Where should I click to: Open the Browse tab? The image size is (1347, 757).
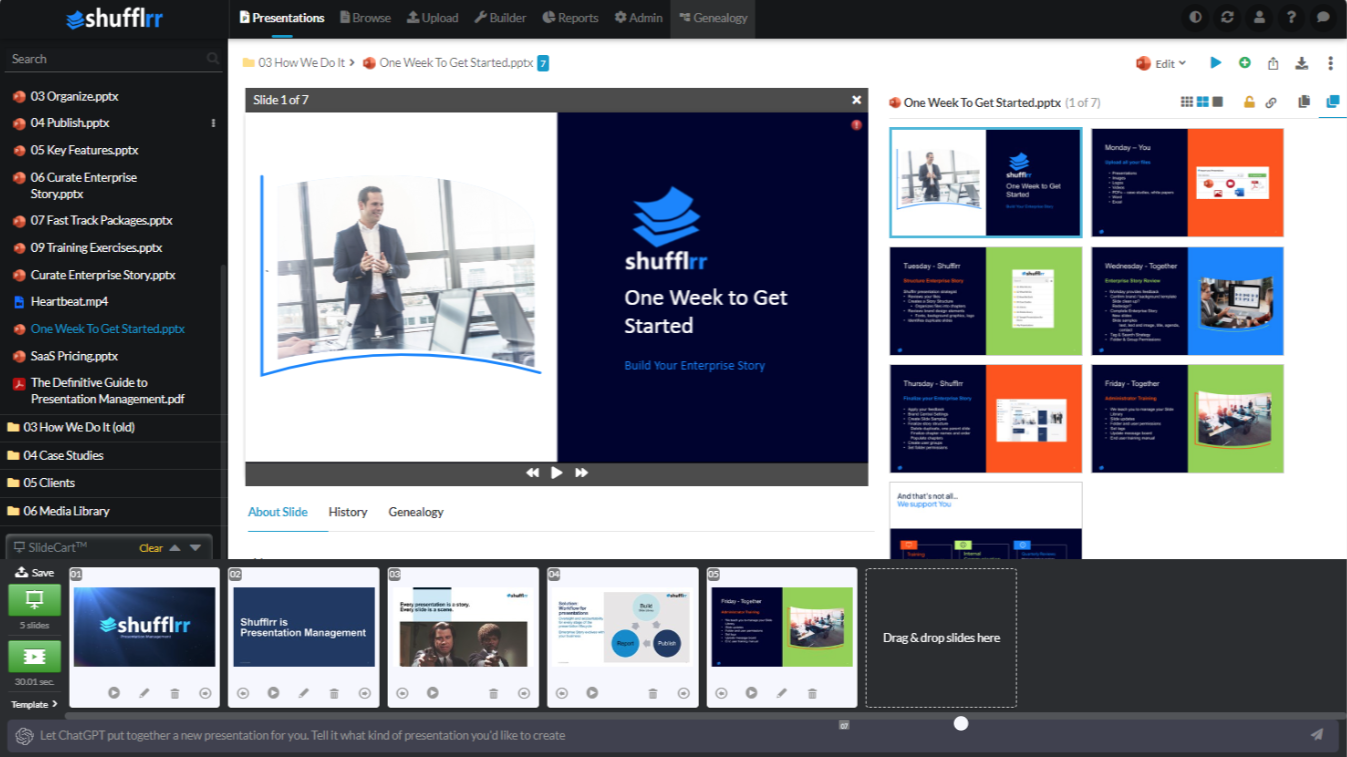[365, 17]
